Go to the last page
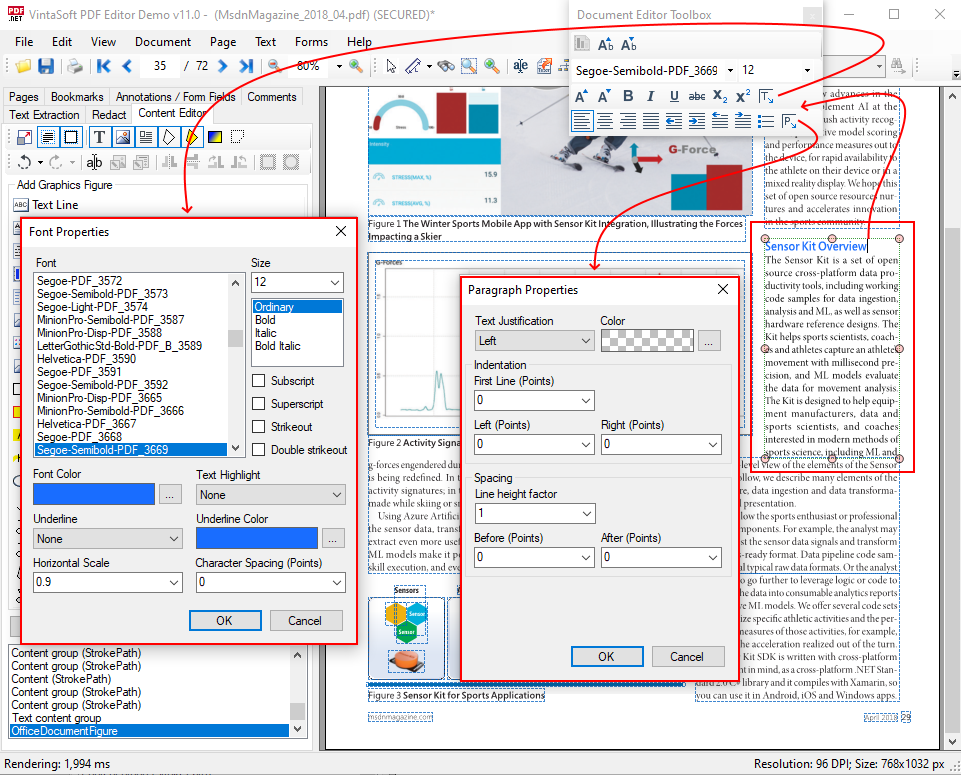The image size is (961, 775). pos(246,66)
